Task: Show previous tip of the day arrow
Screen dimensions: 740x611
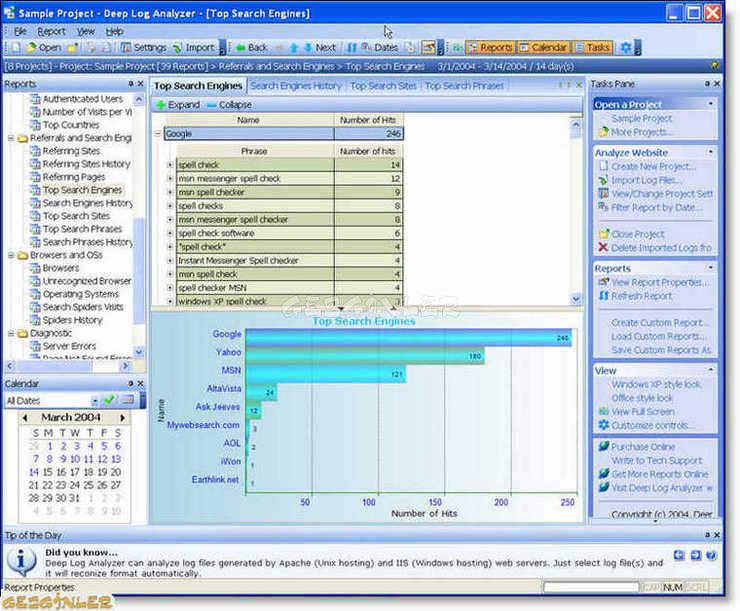Action: (x=679, y=555)
